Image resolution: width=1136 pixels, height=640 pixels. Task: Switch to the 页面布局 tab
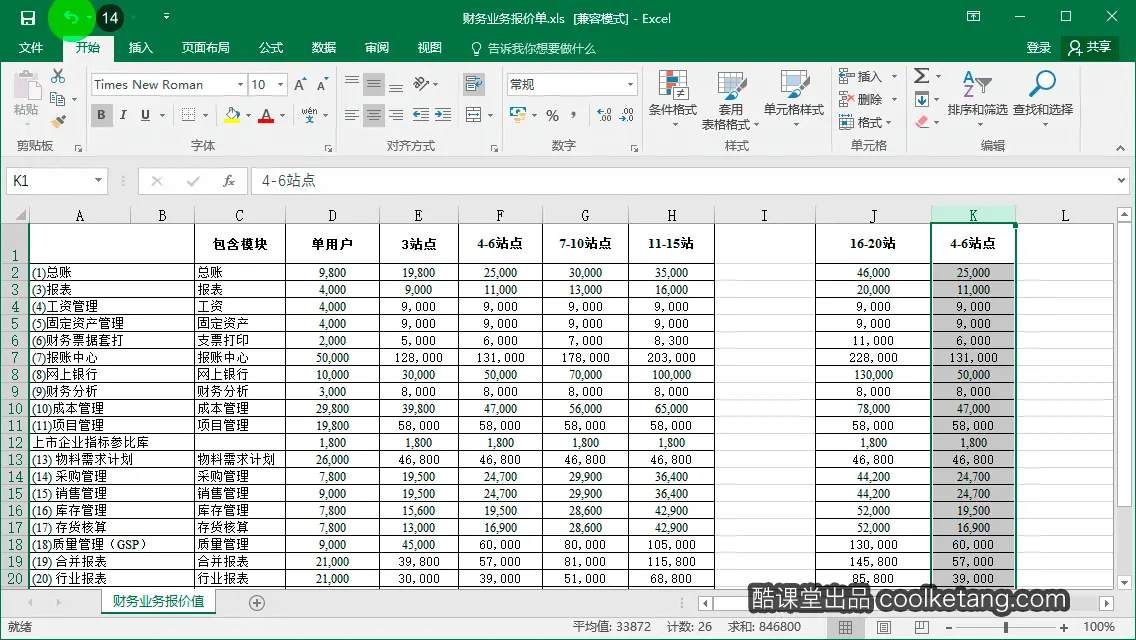point(206,48)
